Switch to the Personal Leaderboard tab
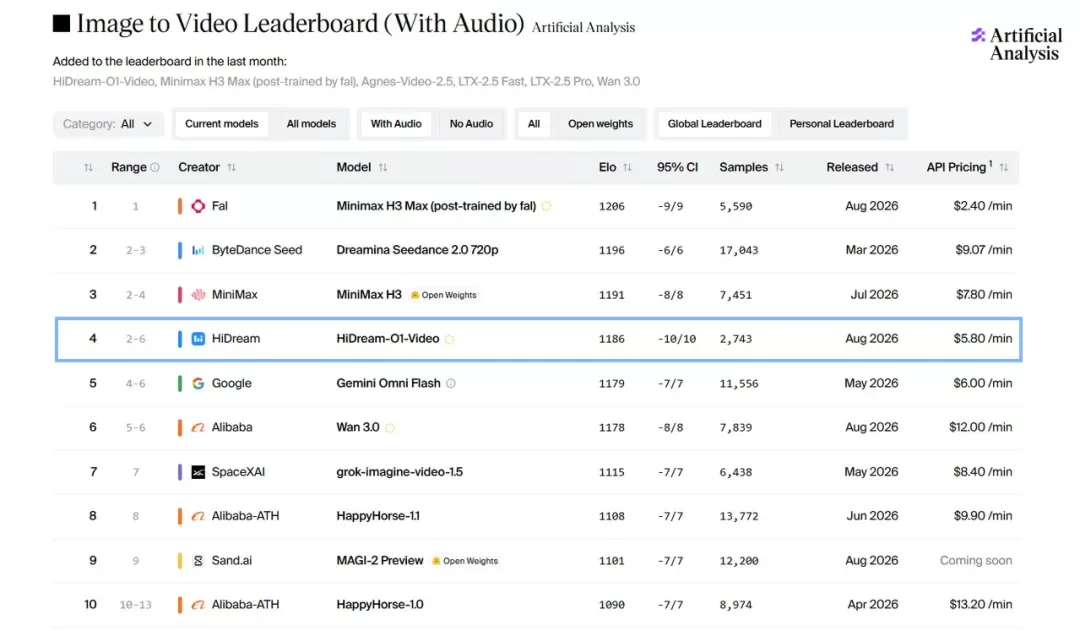The width and height of the screenshot is (1080, 631). click(841, 124)
